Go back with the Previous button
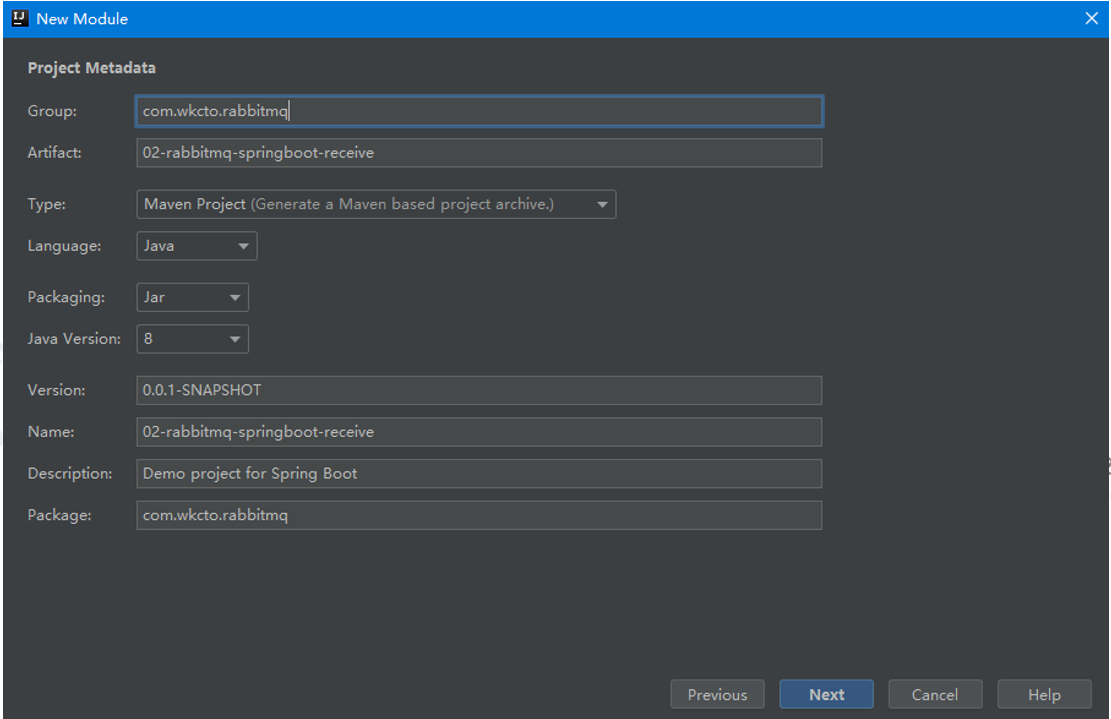This screenshot has width=1111, height=719. [718, 695]
